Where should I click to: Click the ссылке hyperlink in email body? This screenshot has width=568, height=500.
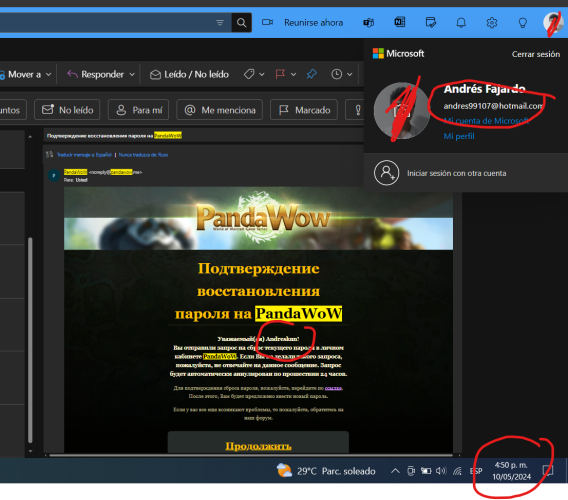click(333, 388)
